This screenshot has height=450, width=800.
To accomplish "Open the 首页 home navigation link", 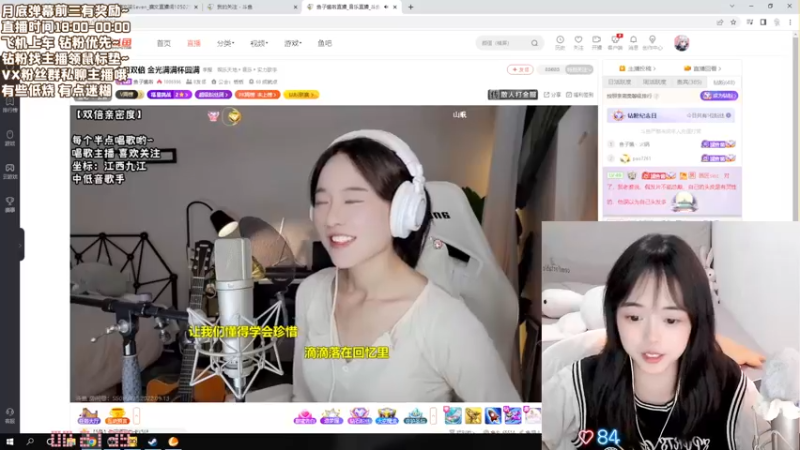I will 164,43.
